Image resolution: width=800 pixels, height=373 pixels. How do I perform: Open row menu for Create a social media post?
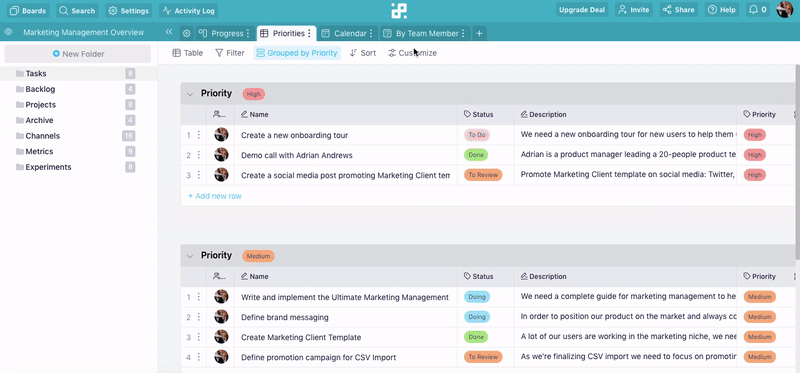click(x=198, y=175)
